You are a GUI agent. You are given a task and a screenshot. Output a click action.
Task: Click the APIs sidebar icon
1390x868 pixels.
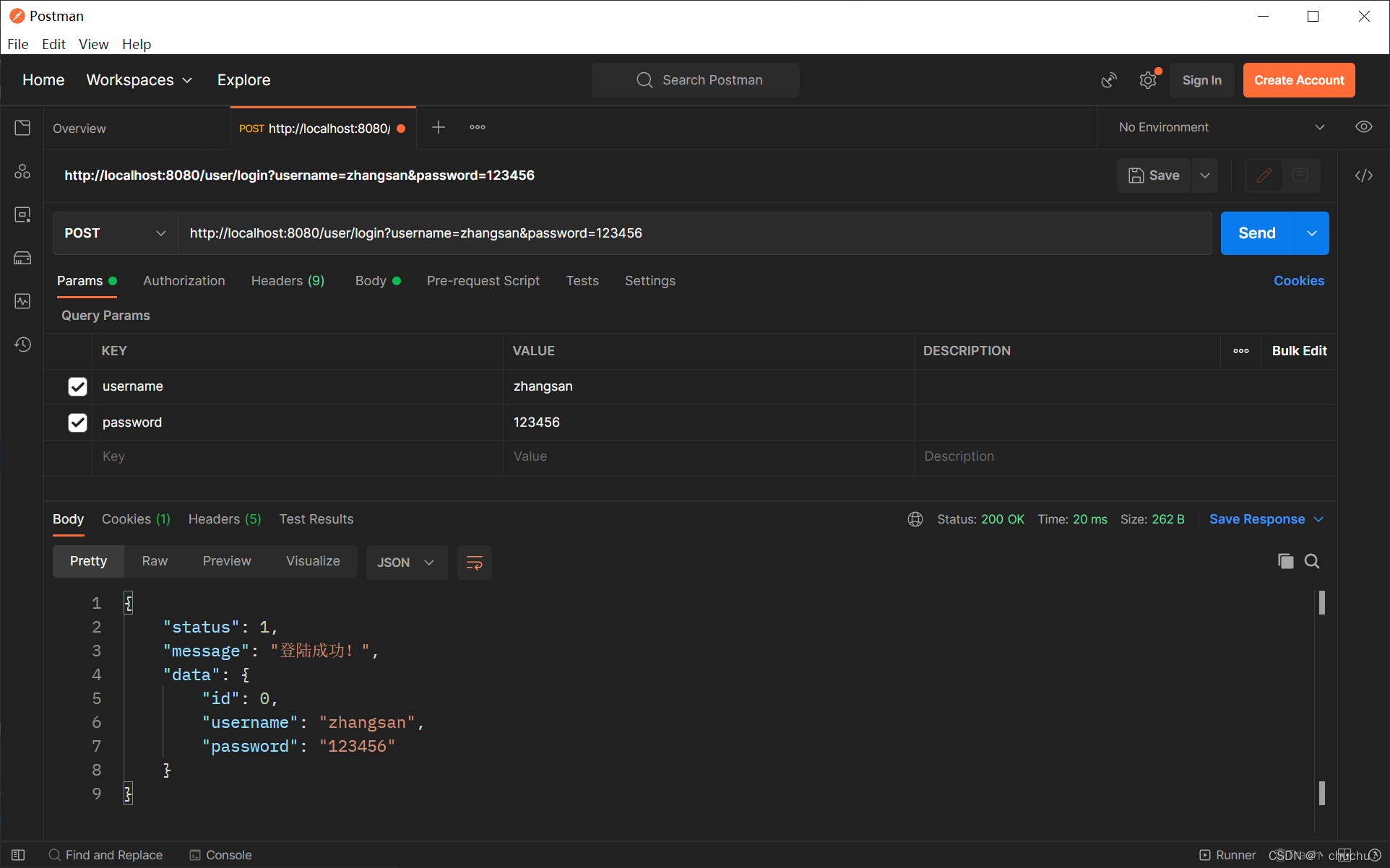[x=22, y=171]
